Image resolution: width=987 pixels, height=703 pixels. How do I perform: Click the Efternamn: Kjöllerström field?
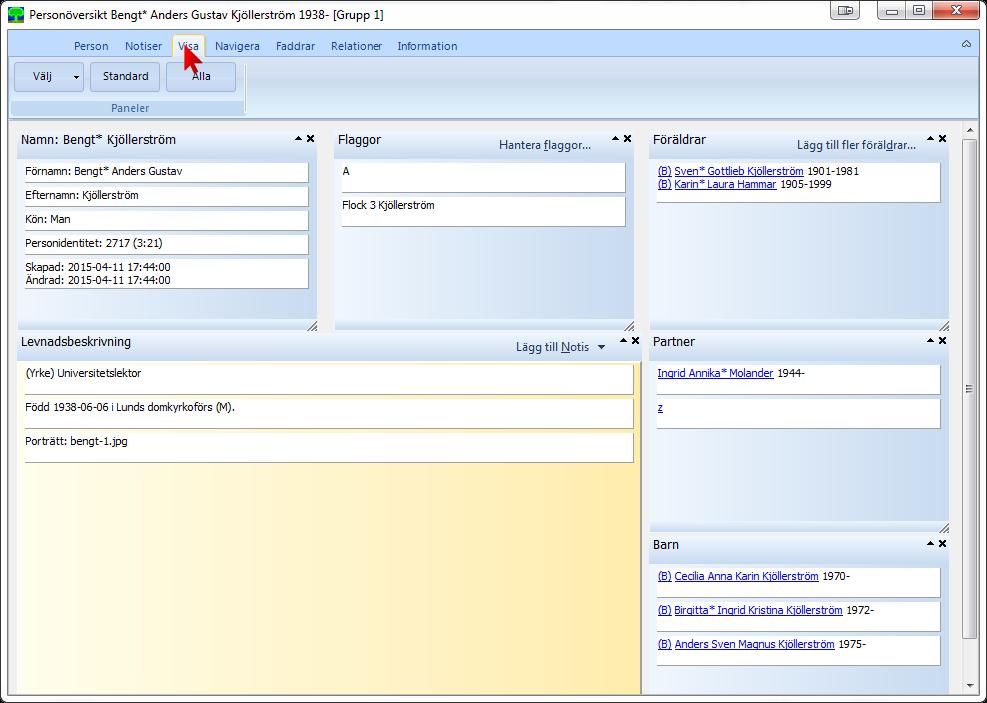(167, 196)
